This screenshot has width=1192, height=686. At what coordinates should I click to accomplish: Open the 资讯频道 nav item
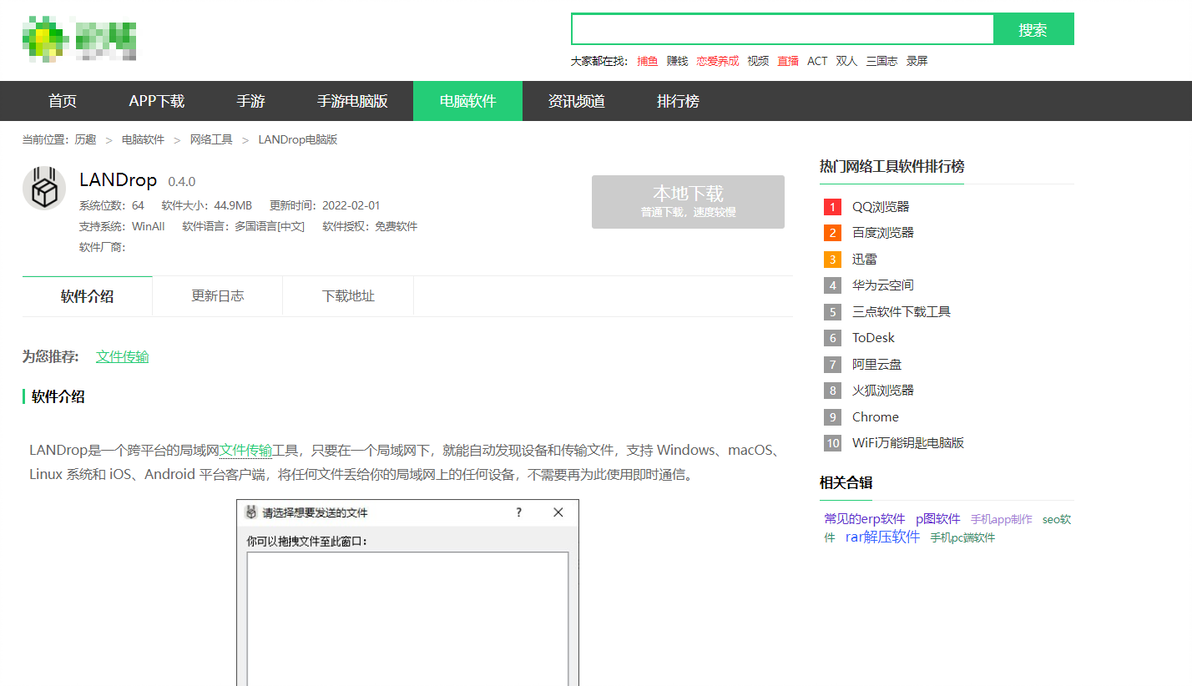click(576, 101)
